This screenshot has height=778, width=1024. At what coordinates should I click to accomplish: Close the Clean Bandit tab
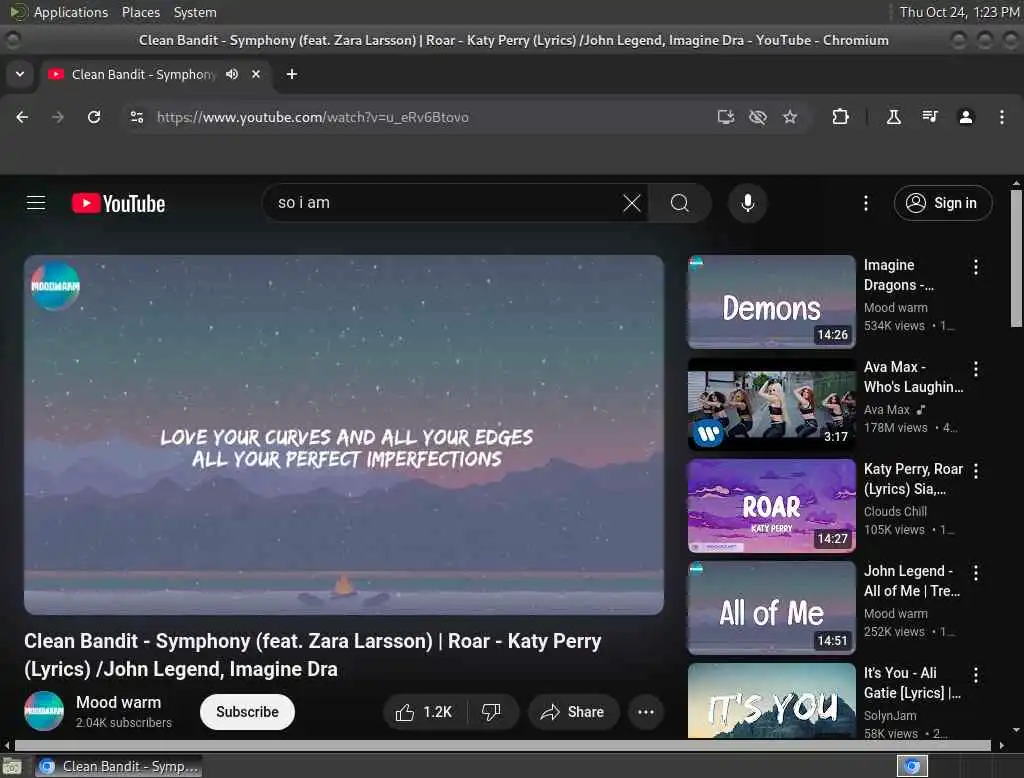coord(256,74)
